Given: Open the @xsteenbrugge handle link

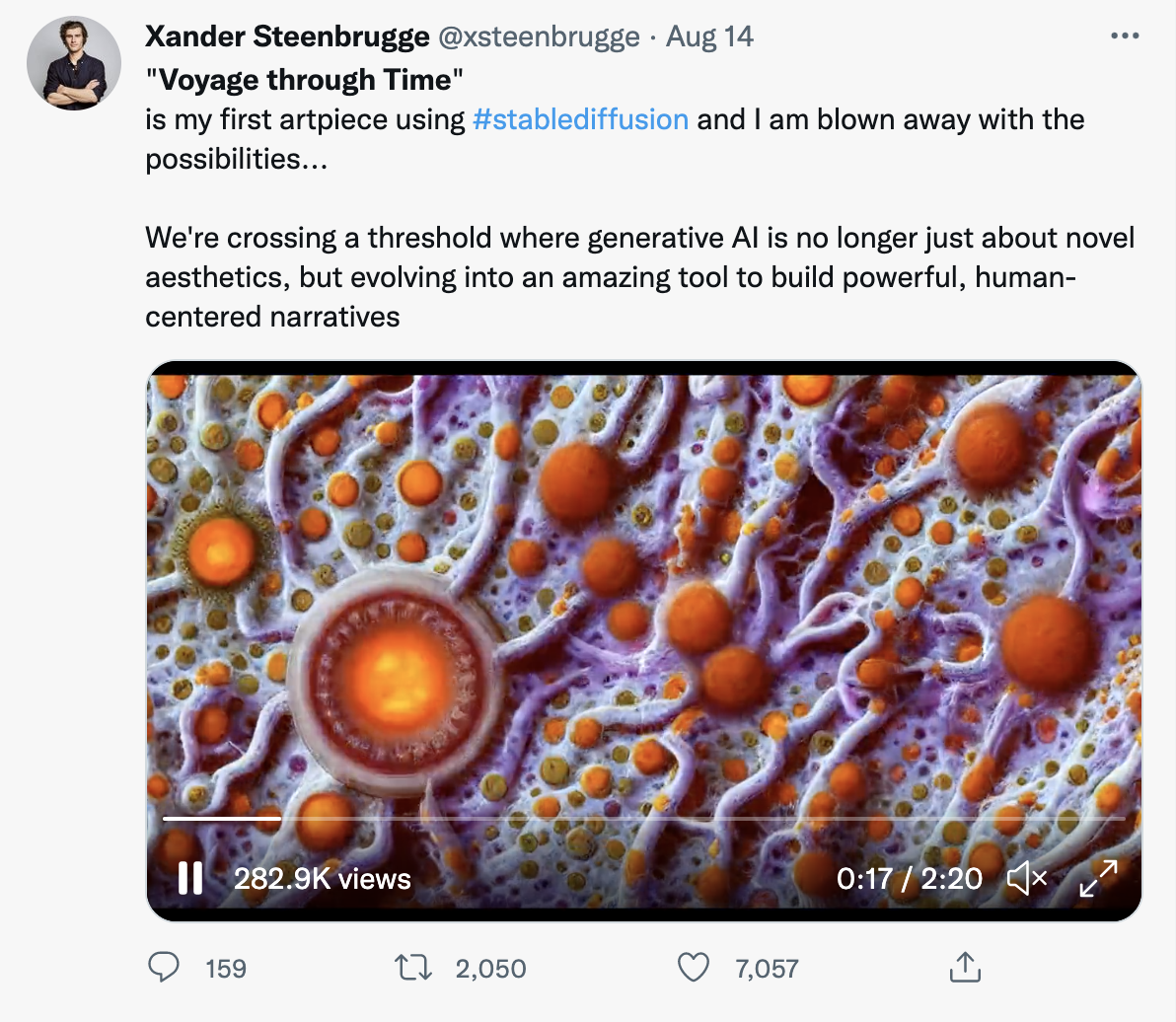Looking at the screenshot, I should 539,37.
